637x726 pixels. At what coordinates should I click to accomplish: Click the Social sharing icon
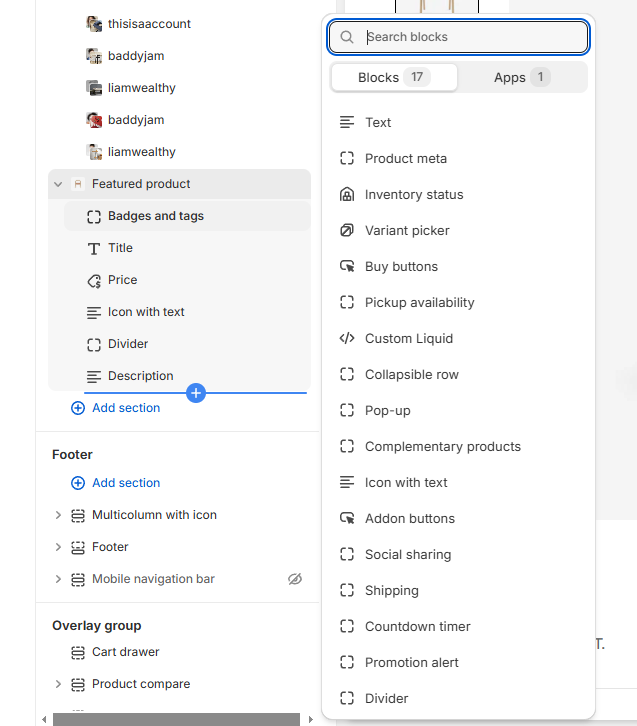pos(347,555)
